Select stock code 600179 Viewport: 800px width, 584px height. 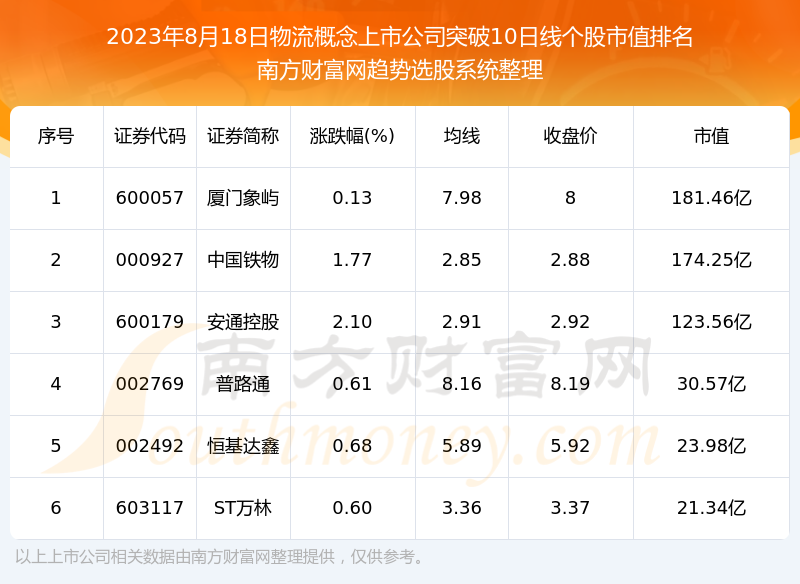(149, 322)
